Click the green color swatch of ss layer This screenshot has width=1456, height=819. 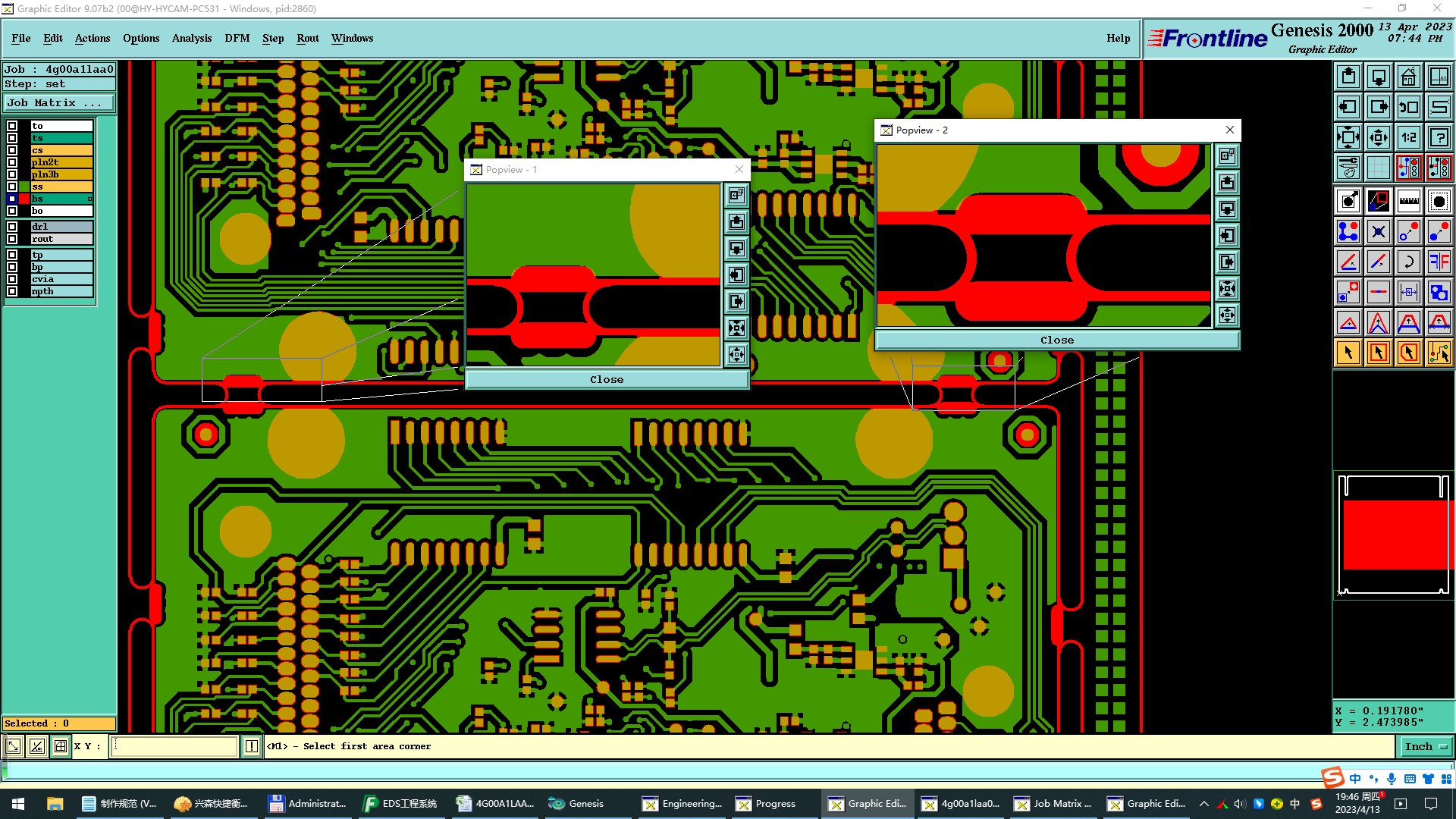point(24,187)
